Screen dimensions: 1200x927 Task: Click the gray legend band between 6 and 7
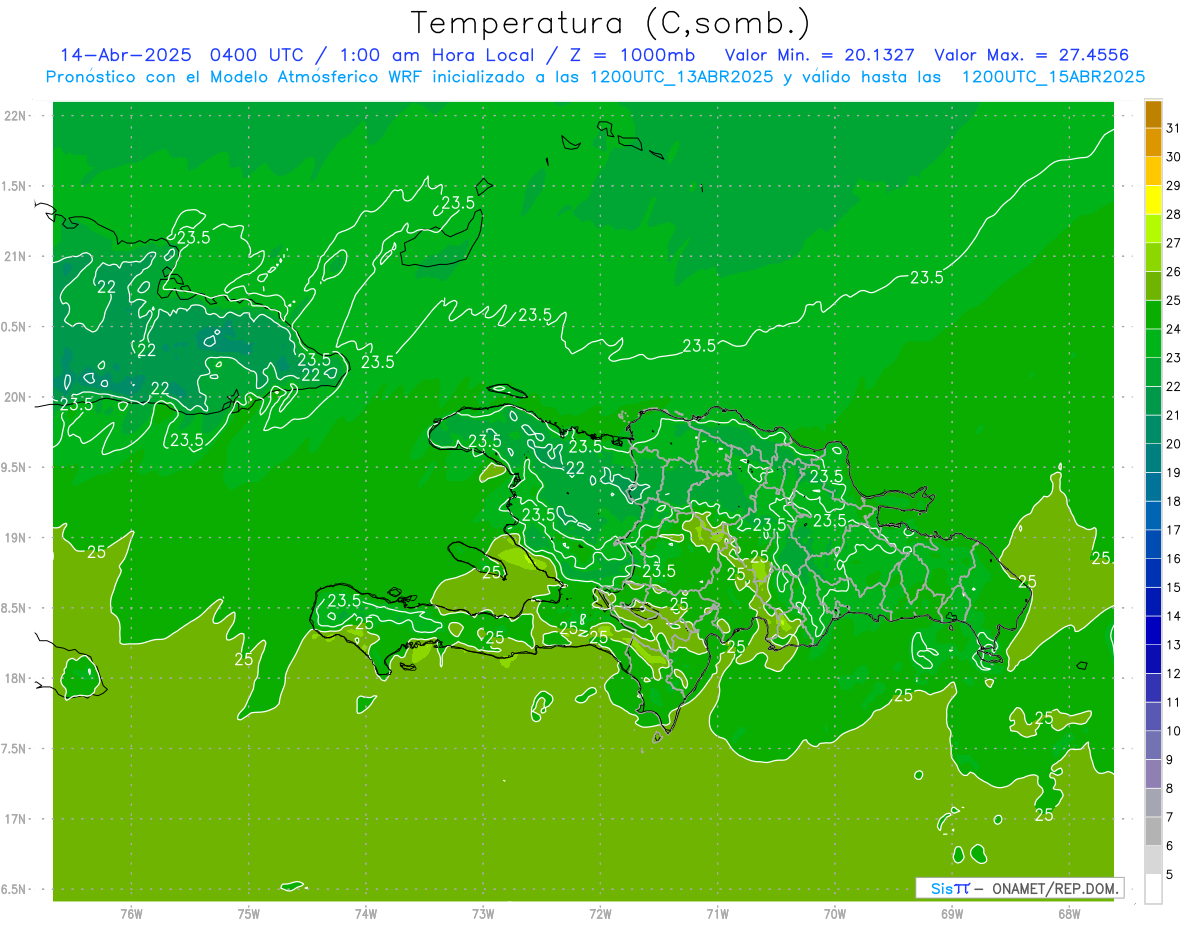click(x=1153, y=832)
